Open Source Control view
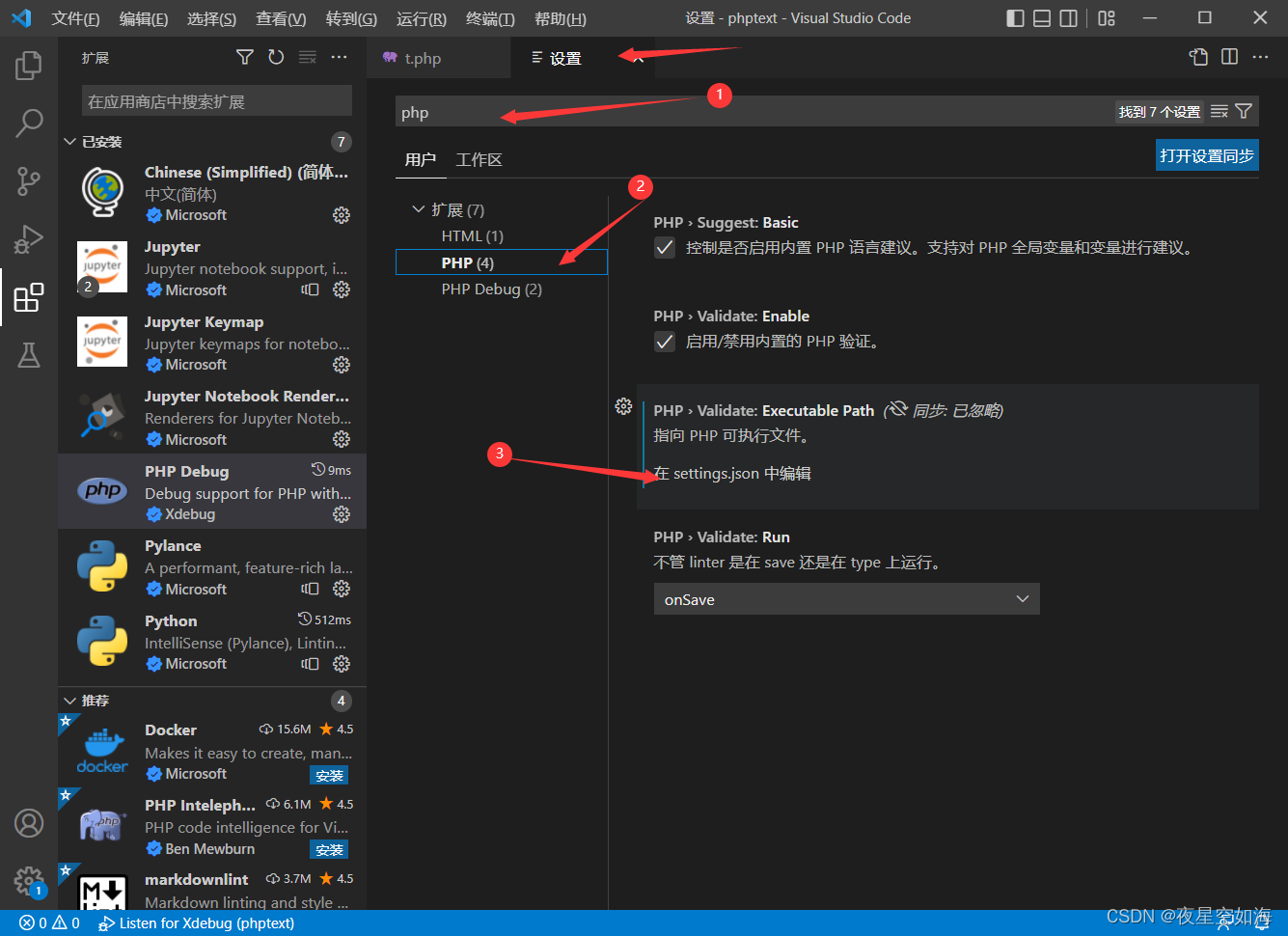The width and height of the screenshot is (1288, 936). (29, 180)
